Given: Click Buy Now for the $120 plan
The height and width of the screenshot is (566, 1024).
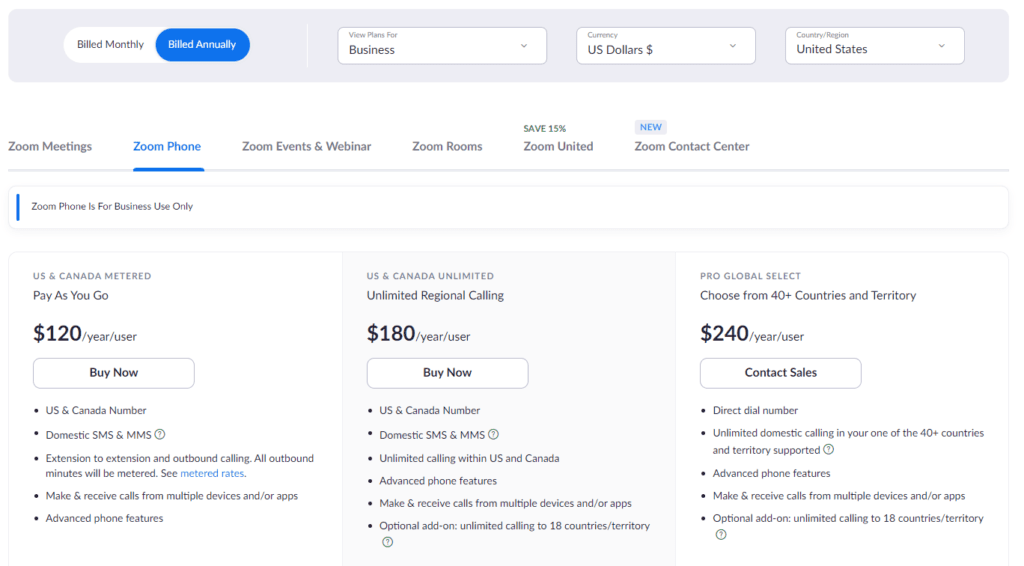Looking at the screenshot, I should click(x=114, y=373).
